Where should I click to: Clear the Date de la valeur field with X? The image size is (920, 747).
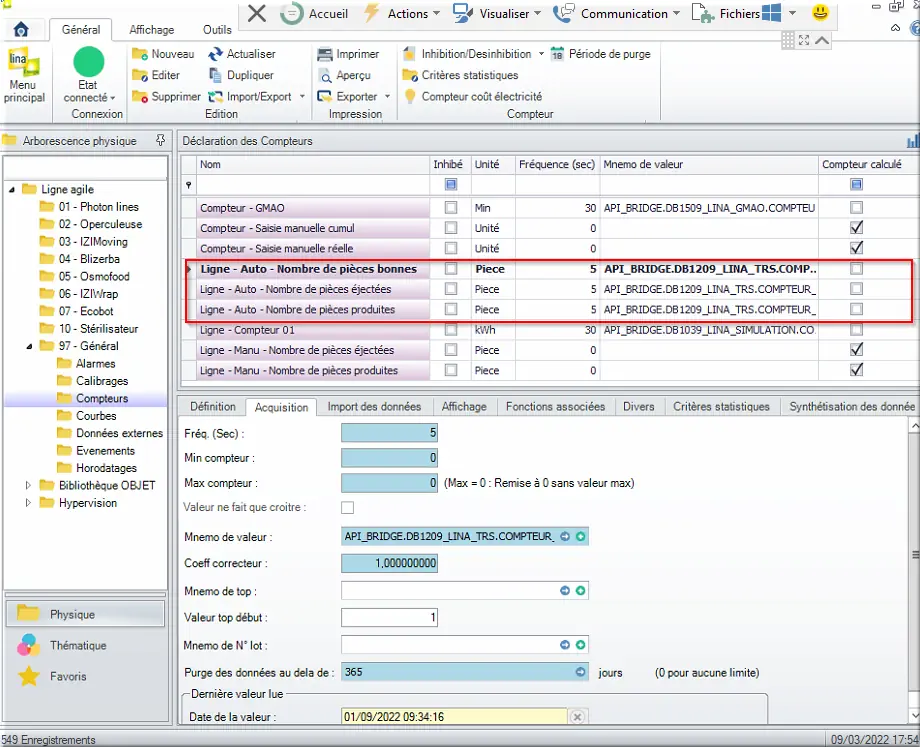tap(577, 716)
